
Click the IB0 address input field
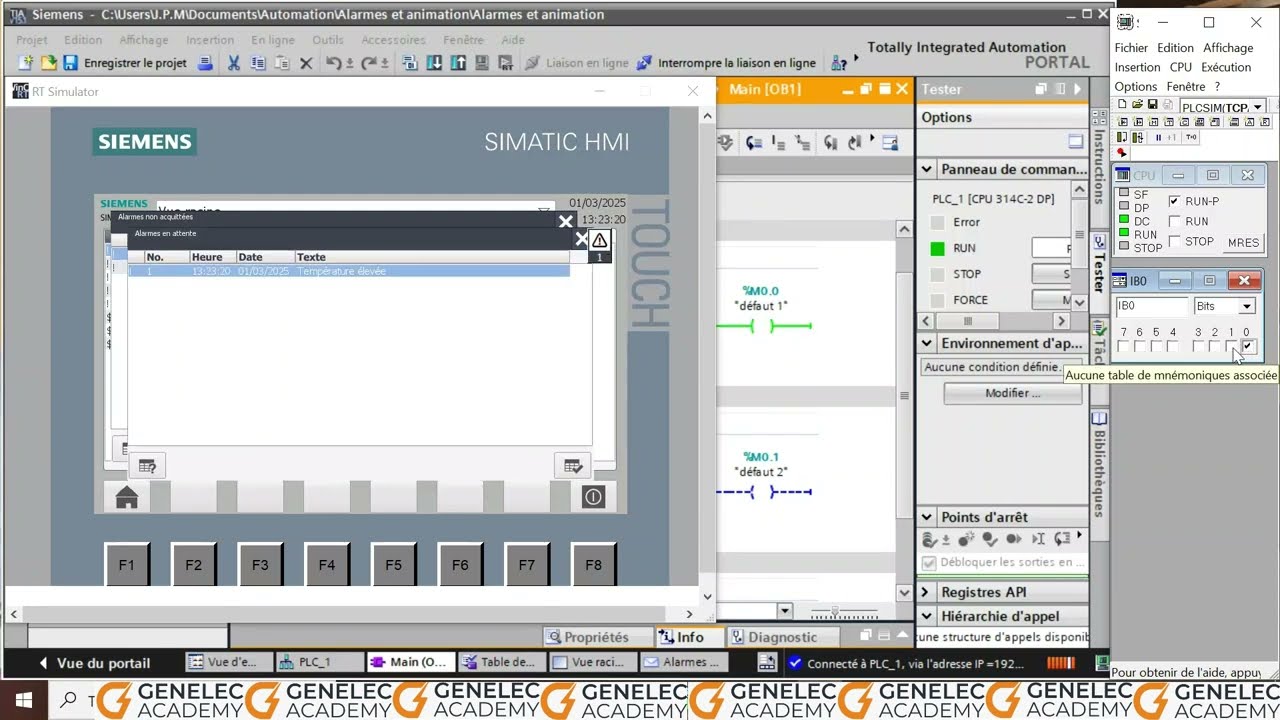click(1151, 306)
